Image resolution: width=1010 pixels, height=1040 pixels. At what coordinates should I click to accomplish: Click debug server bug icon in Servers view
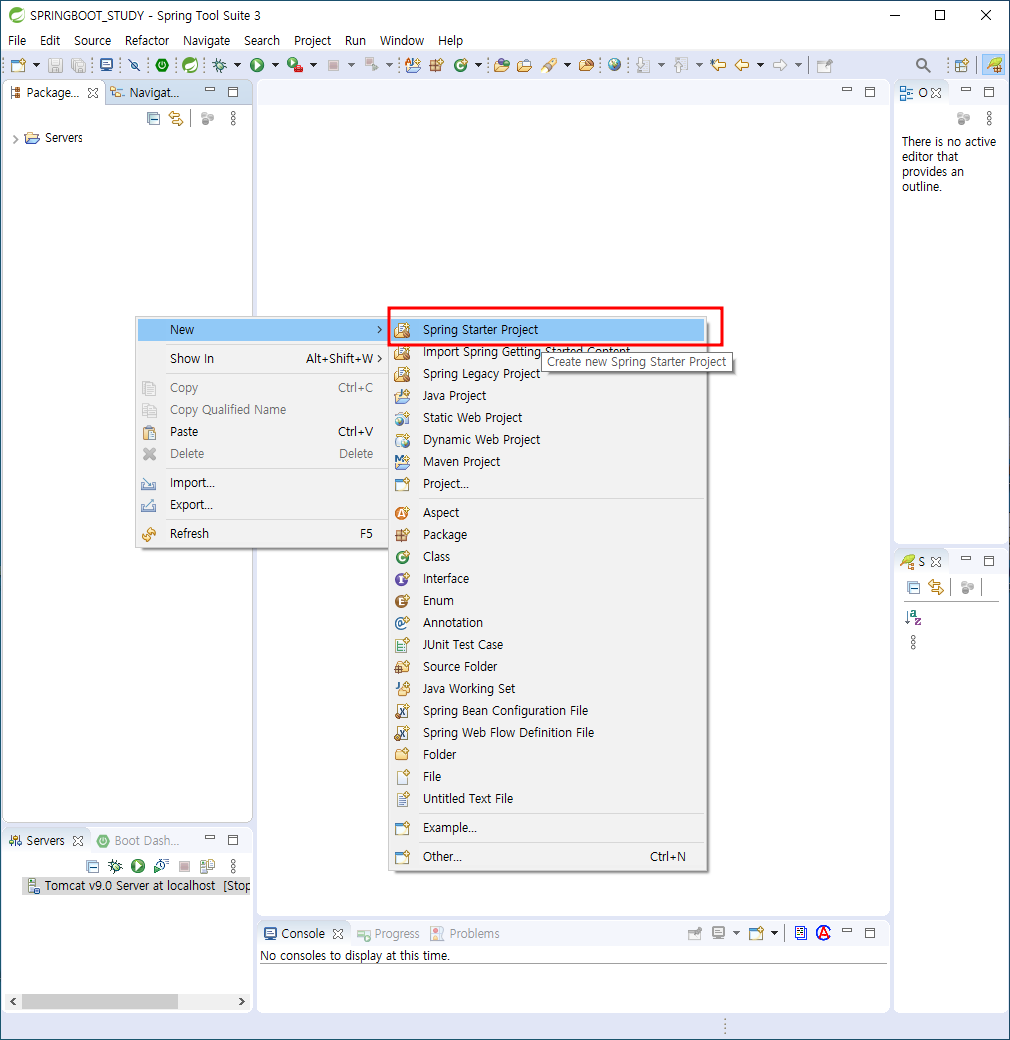pyautogui.click(x=115, y=866)
